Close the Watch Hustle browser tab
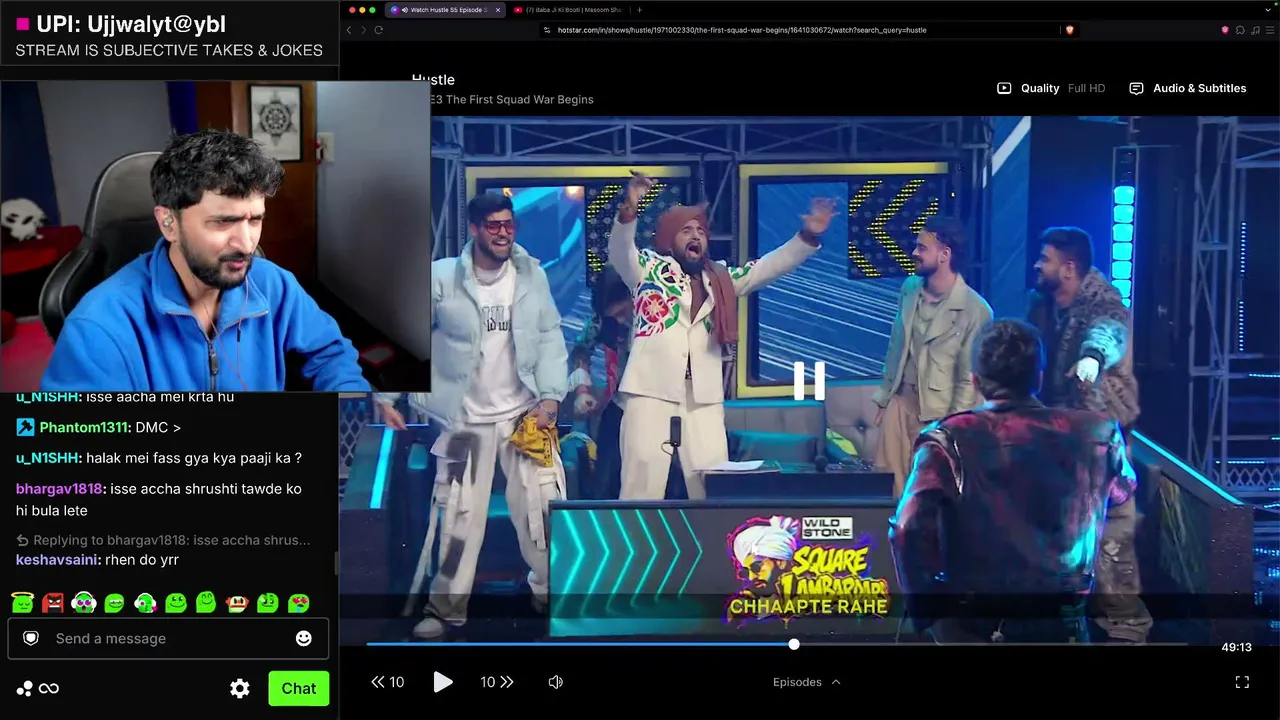Viewport: 1280px width, 720px height. [497, 10]
